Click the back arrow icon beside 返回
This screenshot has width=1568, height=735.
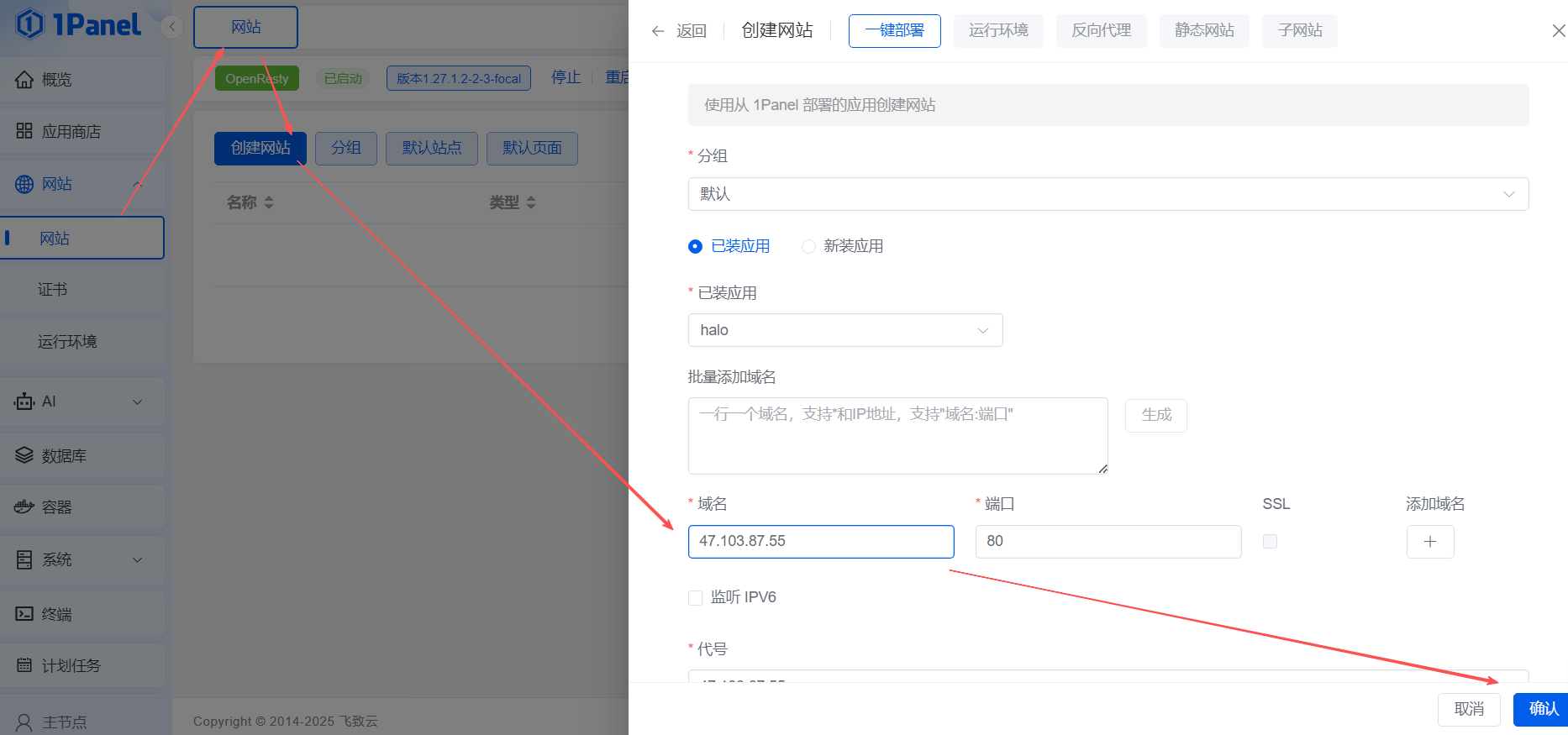point(657,31)
